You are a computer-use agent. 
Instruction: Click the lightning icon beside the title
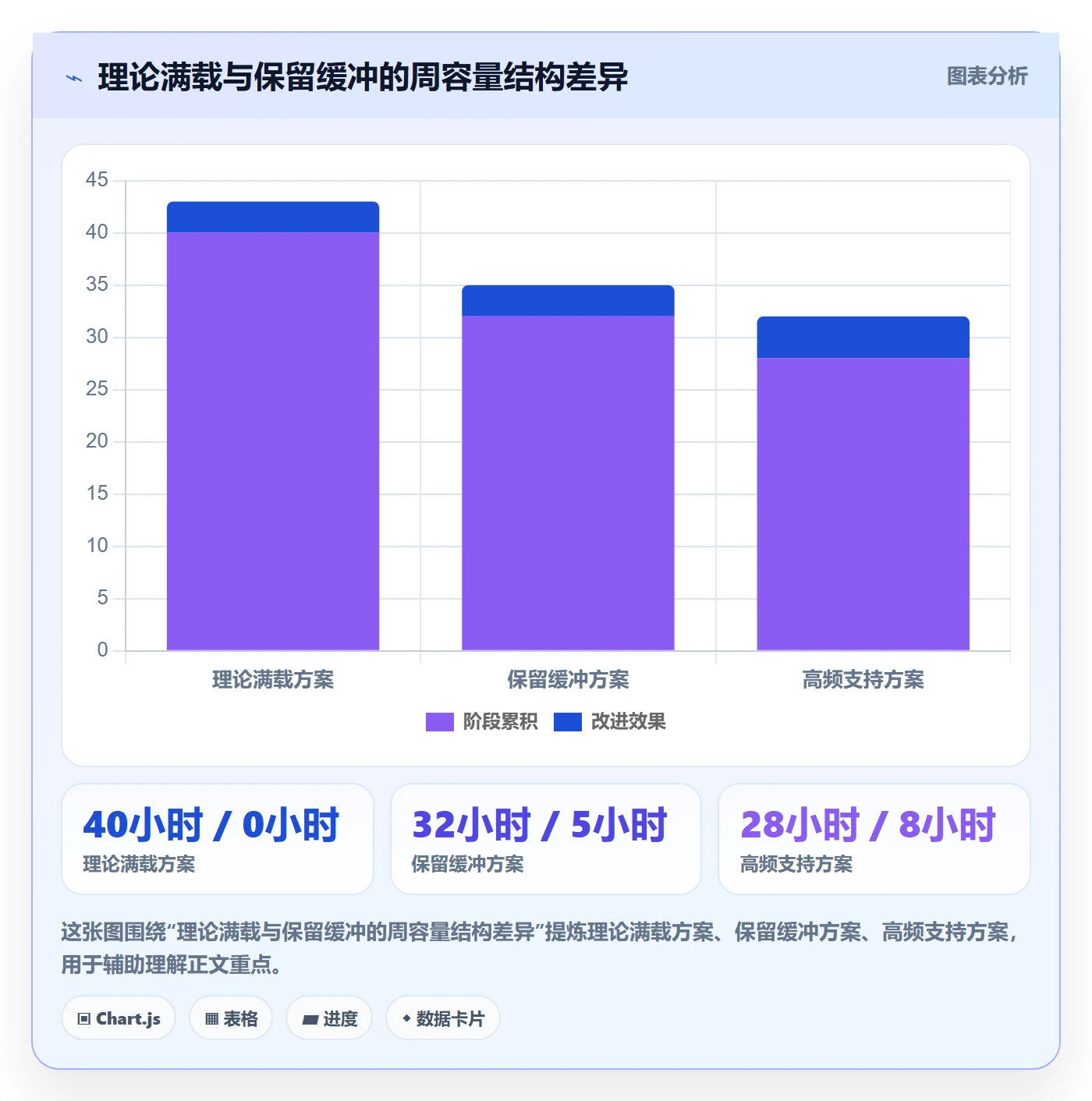(74, 78)
